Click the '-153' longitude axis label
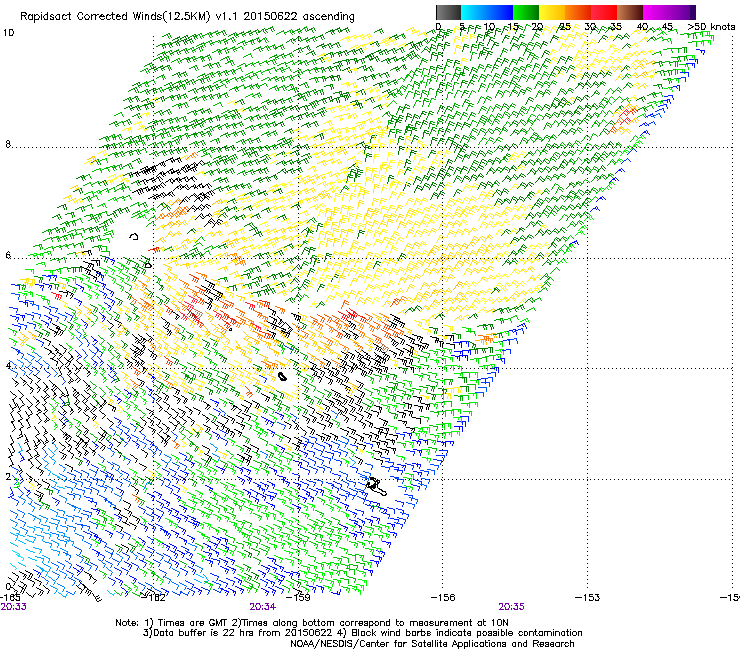This screenshot has height=650, width=740. (x=588, y=597)
